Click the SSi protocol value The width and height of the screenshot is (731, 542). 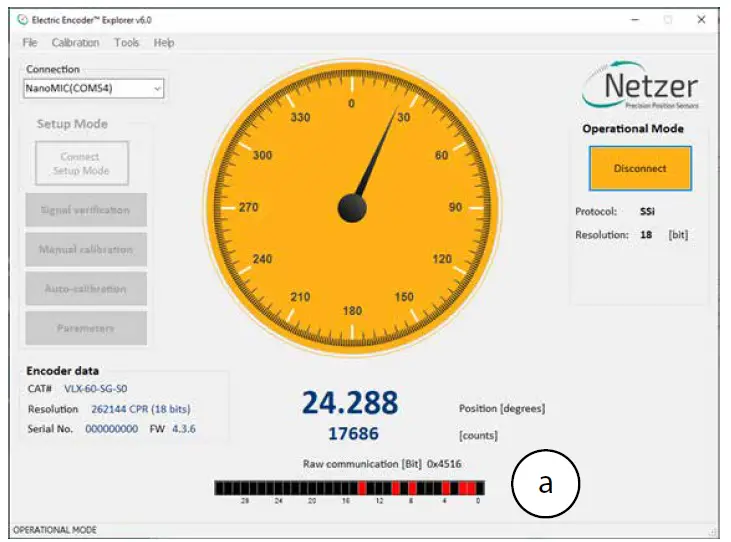[x=647, y=212]
